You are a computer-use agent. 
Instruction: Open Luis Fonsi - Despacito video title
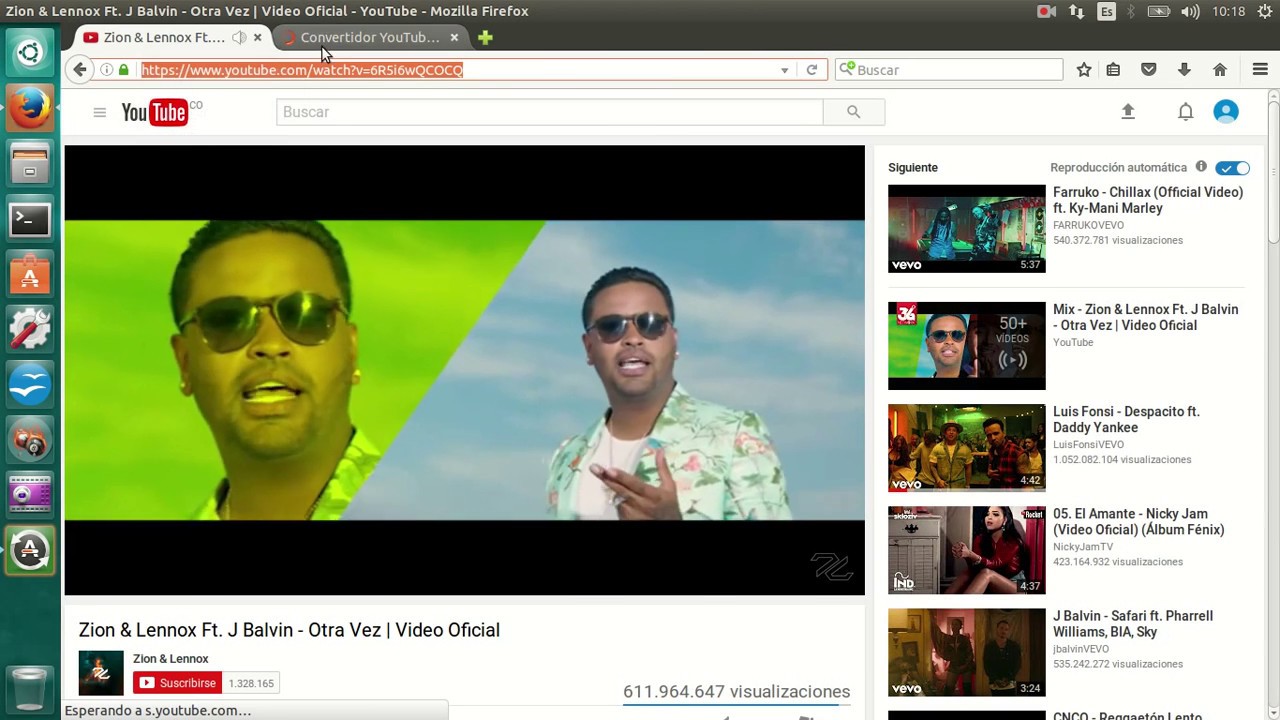point(1126,419)
